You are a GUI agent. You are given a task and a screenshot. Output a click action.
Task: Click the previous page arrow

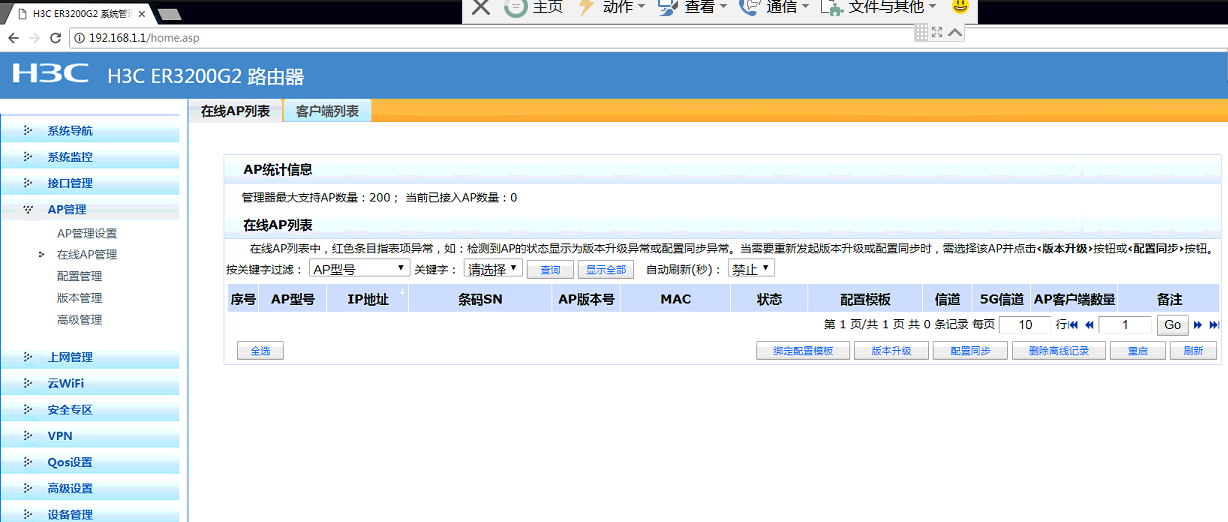point(1089,325)
